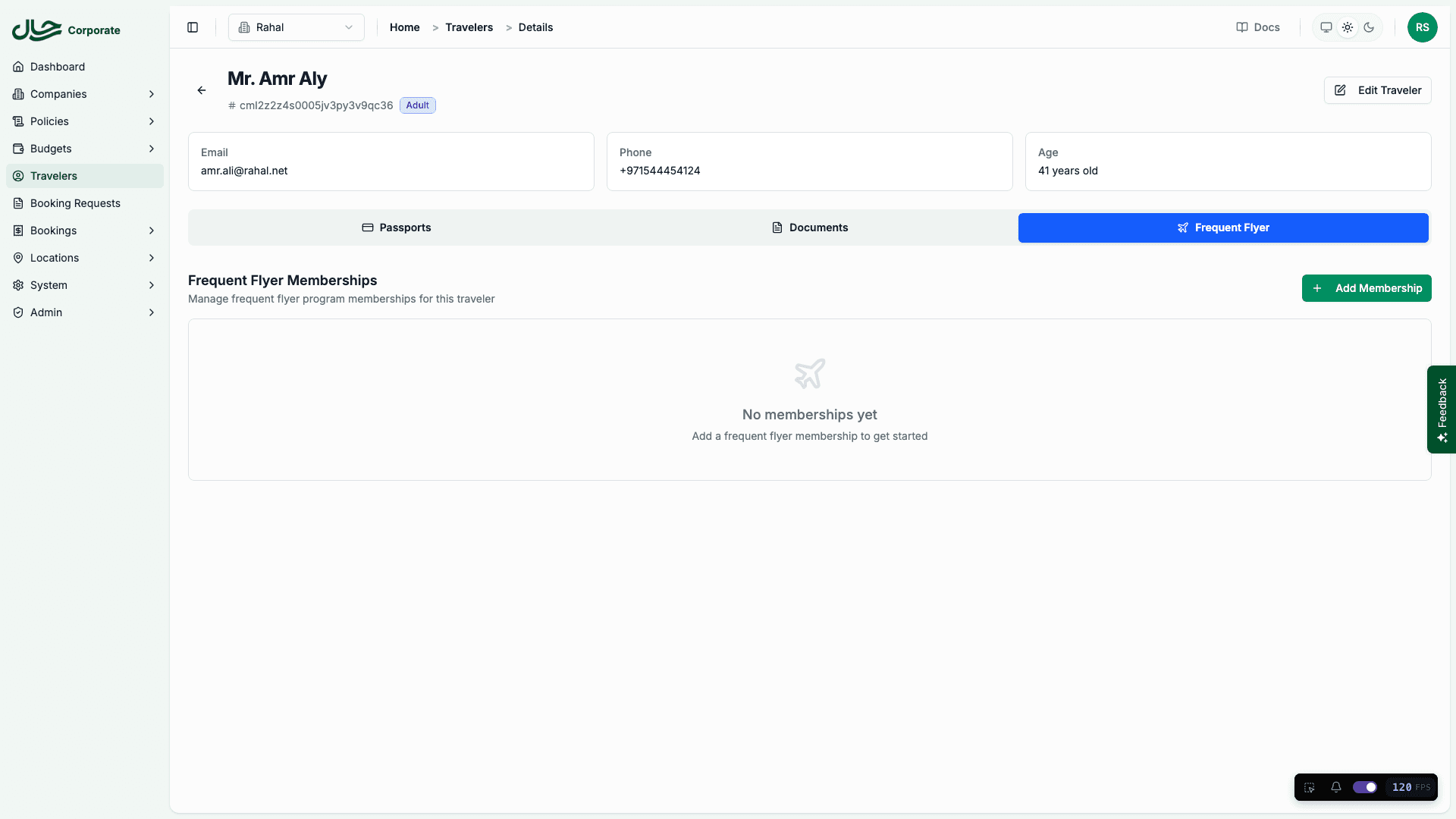Switch to dark mode moon icon

pyautogui.click(x=1369, y=27)
